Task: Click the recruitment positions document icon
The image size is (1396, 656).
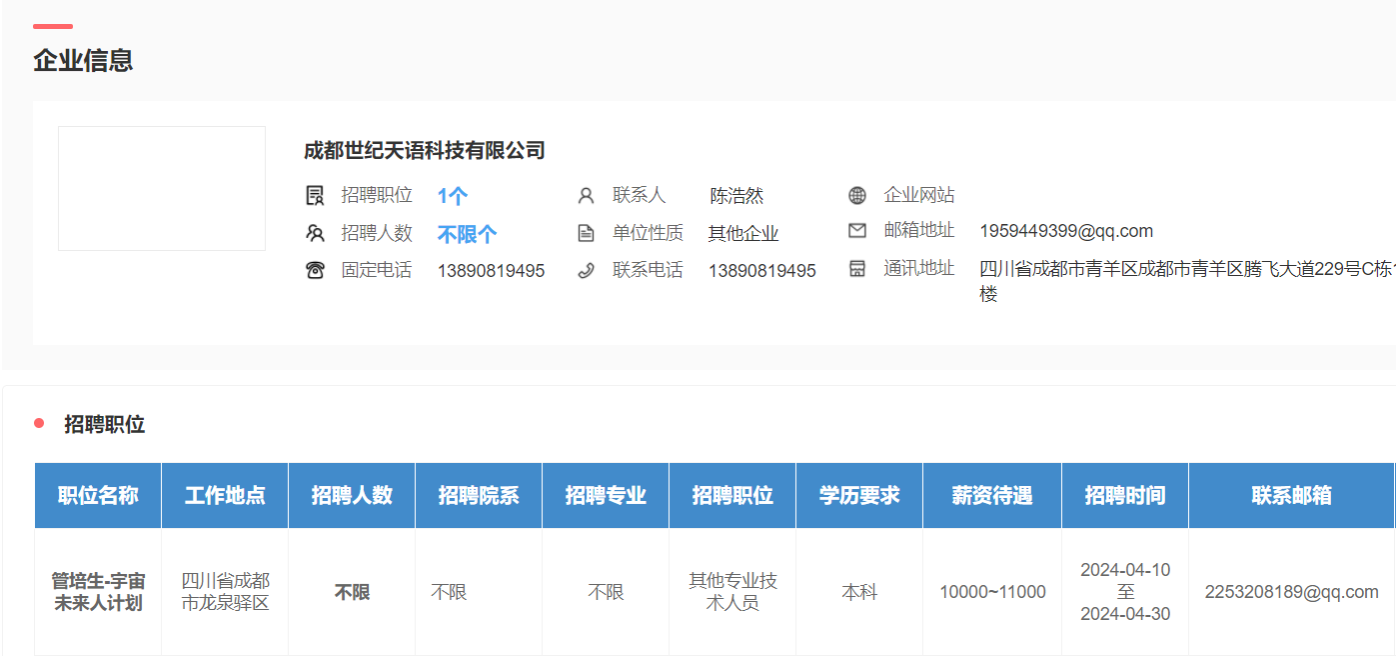Action: [315, 196]
